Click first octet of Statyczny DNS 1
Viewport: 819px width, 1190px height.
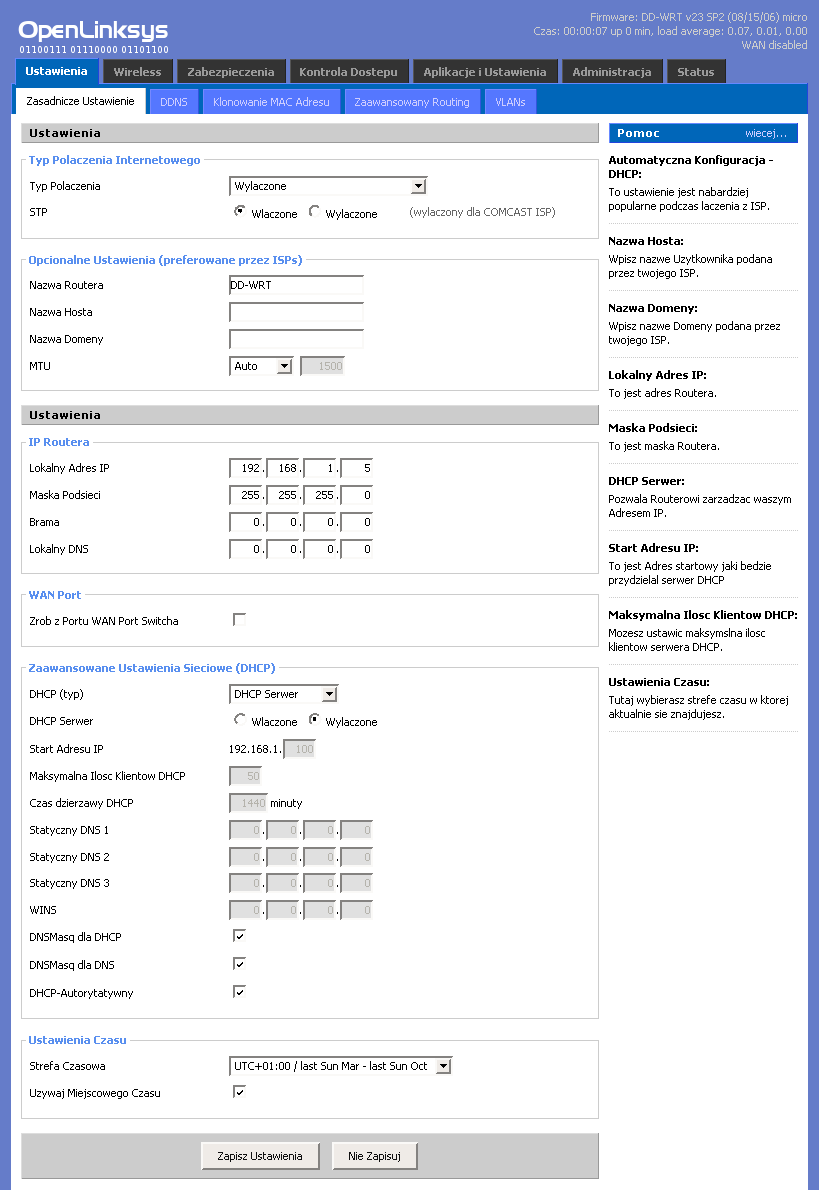(246, 830)
